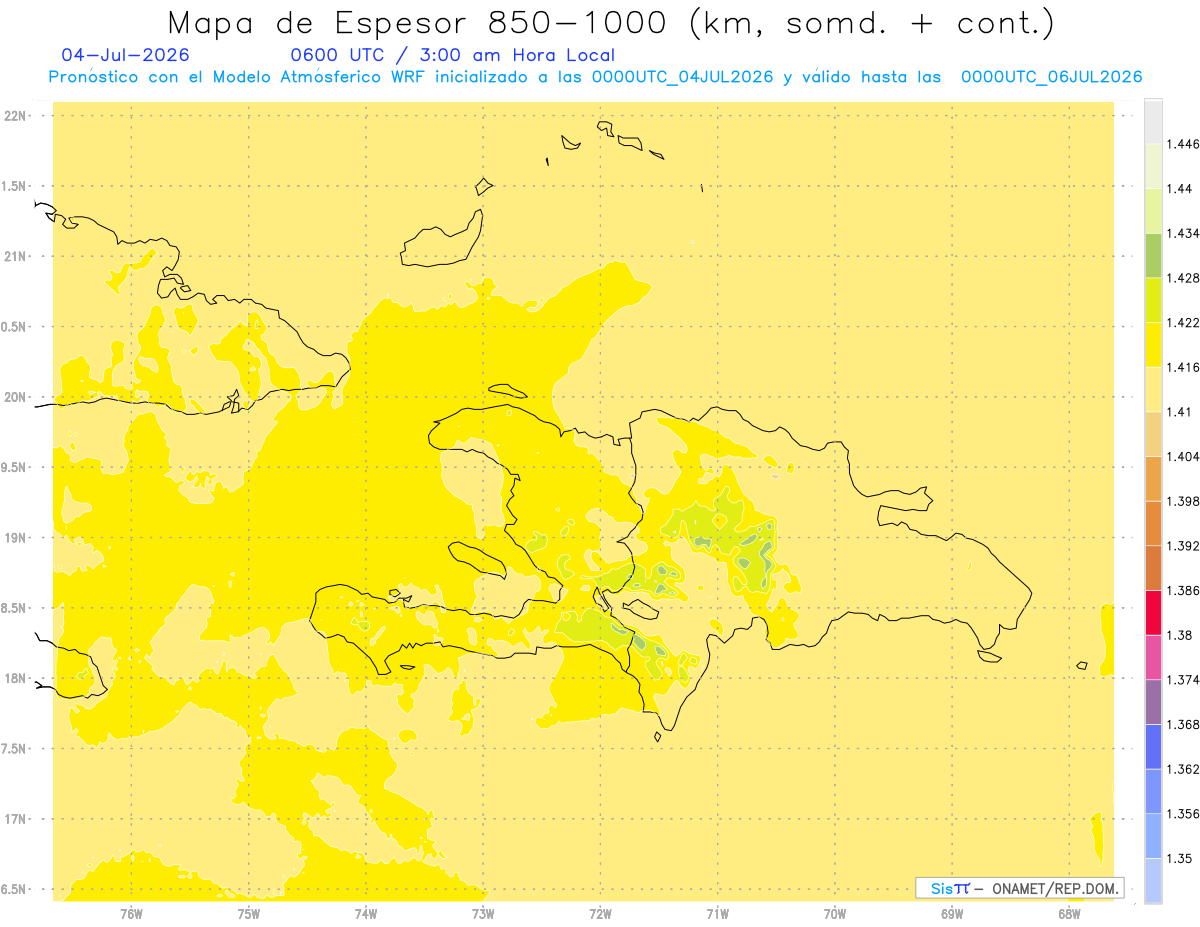Viewport: 1200px width, 927px height.
Task: Click the legend value 1.392
Action: [1182, 546]
